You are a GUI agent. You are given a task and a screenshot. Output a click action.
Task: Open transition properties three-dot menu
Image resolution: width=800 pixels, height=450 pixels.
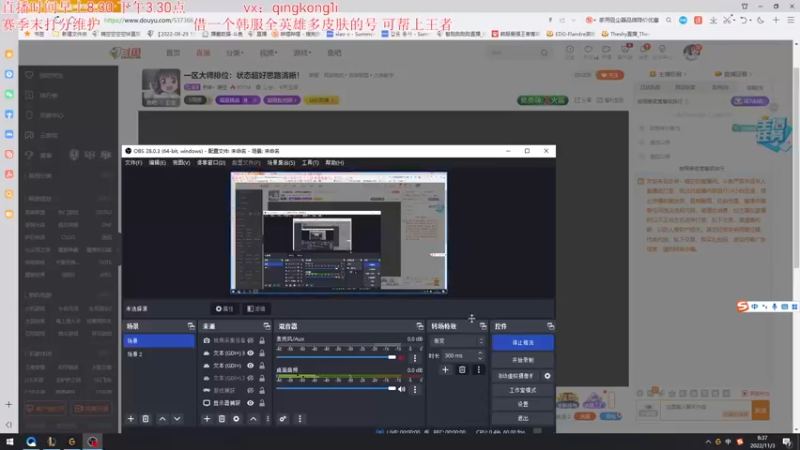pyautogui.click(x=479, y=369)
